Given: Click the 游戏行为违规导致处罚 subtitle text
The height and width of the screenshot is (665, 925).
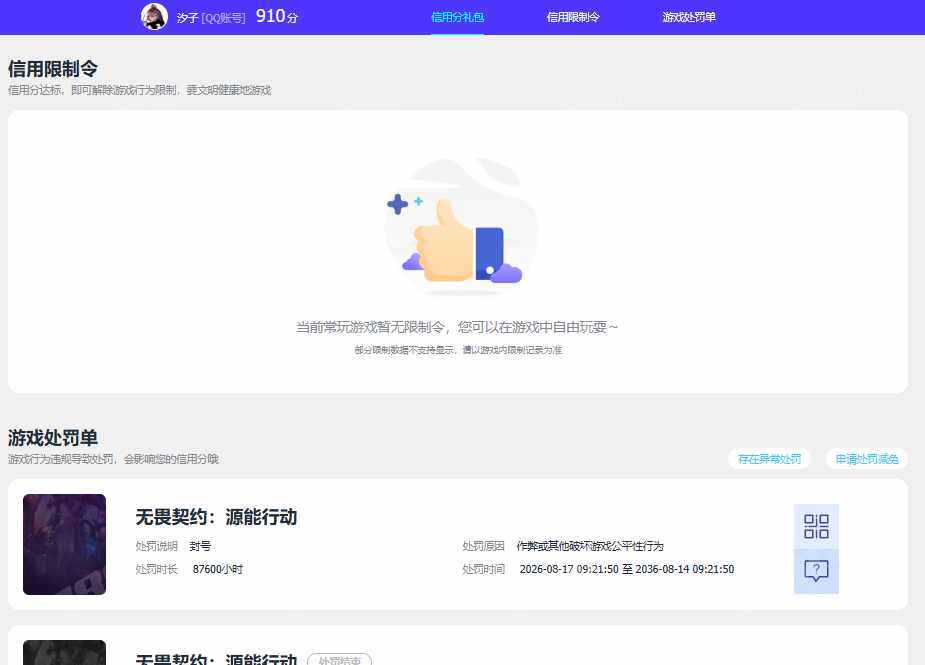Looking at the screenshot, I should (x=113, y=458).
